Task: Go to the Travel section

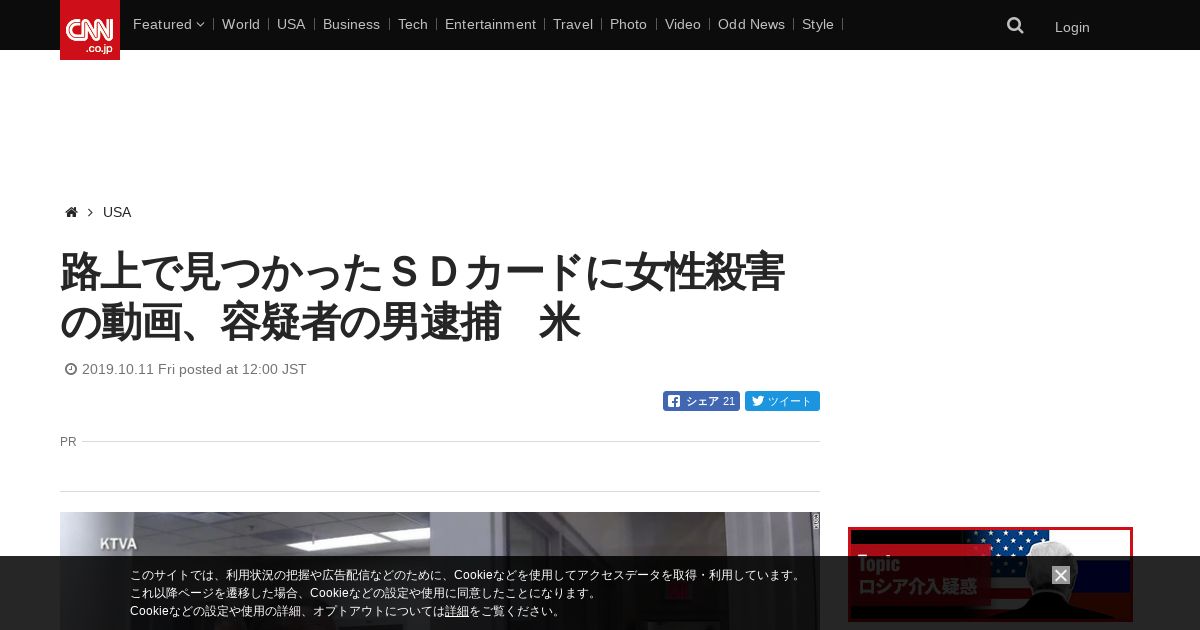Action: (573, 24)
